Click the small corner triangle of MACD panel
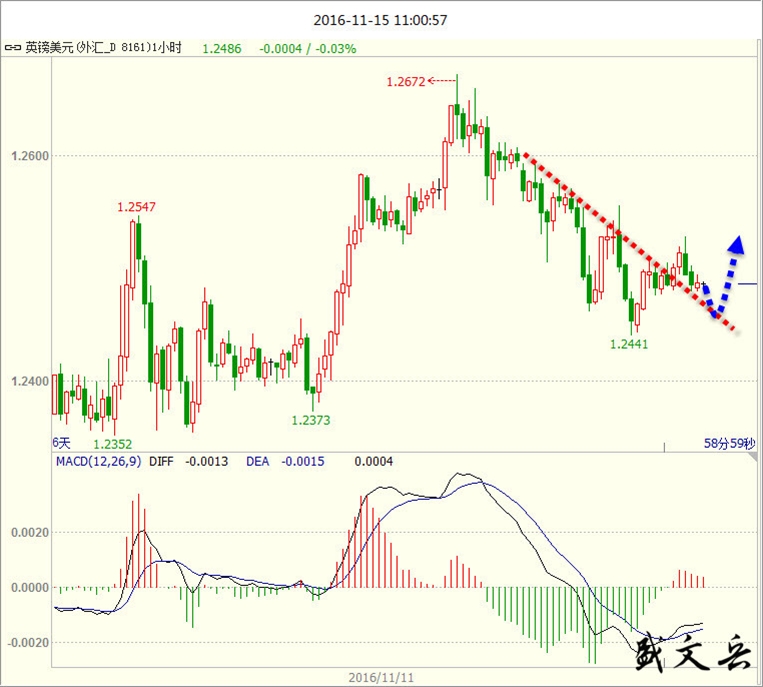 coord(754,458)
